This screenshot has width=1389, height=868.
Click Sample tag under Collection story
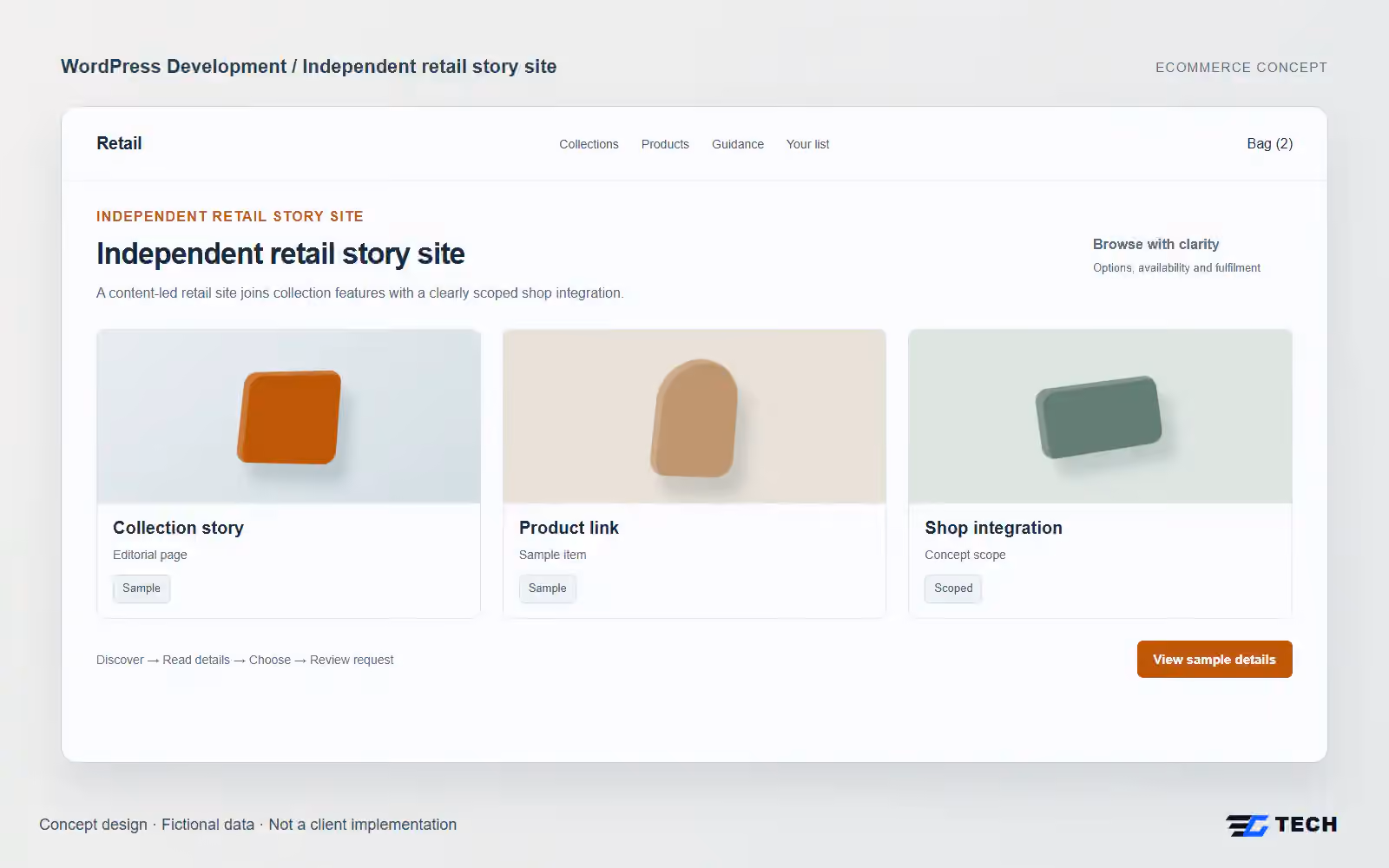[x=142, y=589]
